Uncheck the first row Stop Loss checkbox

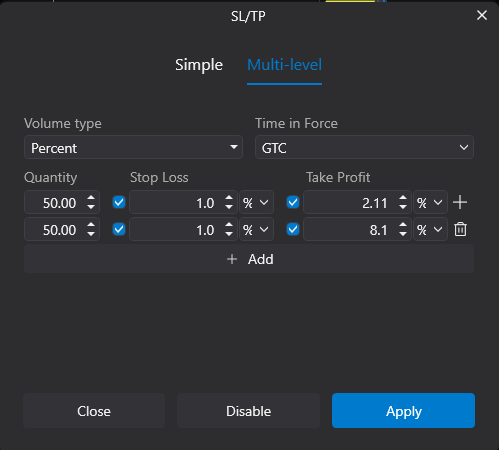point(119,202)
